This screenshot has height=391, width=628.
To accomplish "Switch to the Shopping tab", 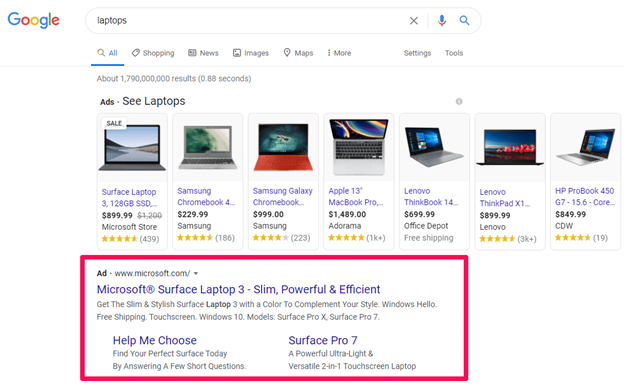I will pyautogui.click(x=153, y=53).
